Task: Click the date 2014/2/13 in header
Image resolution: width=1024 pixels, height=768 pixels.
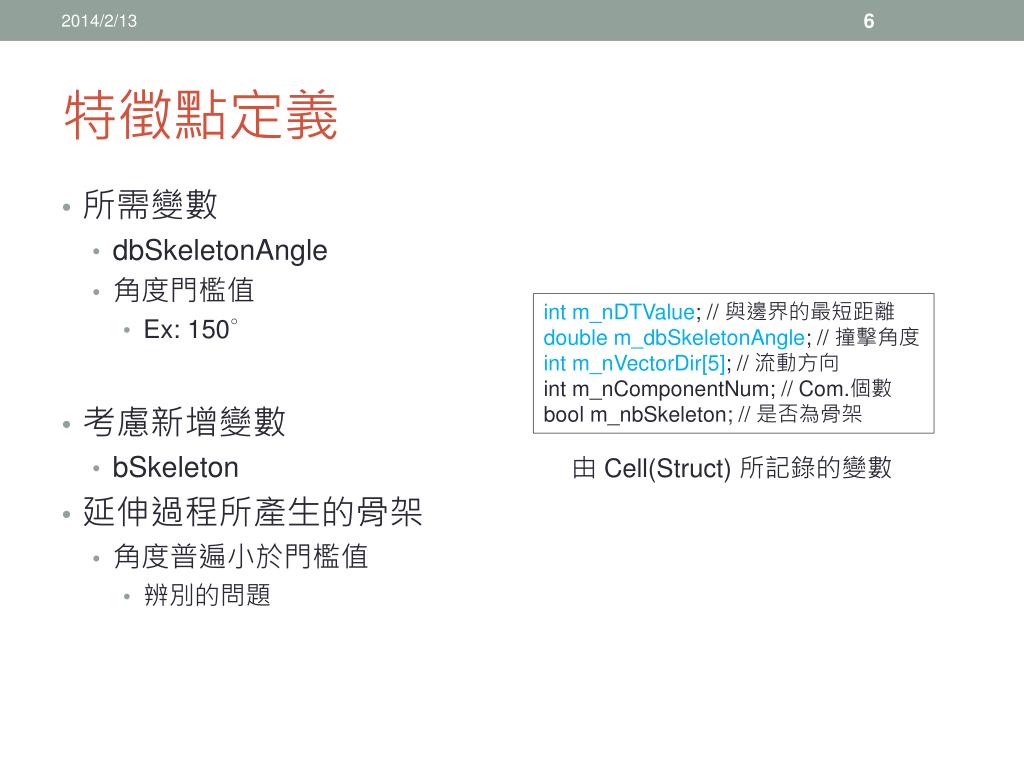Action: (99, 21)
